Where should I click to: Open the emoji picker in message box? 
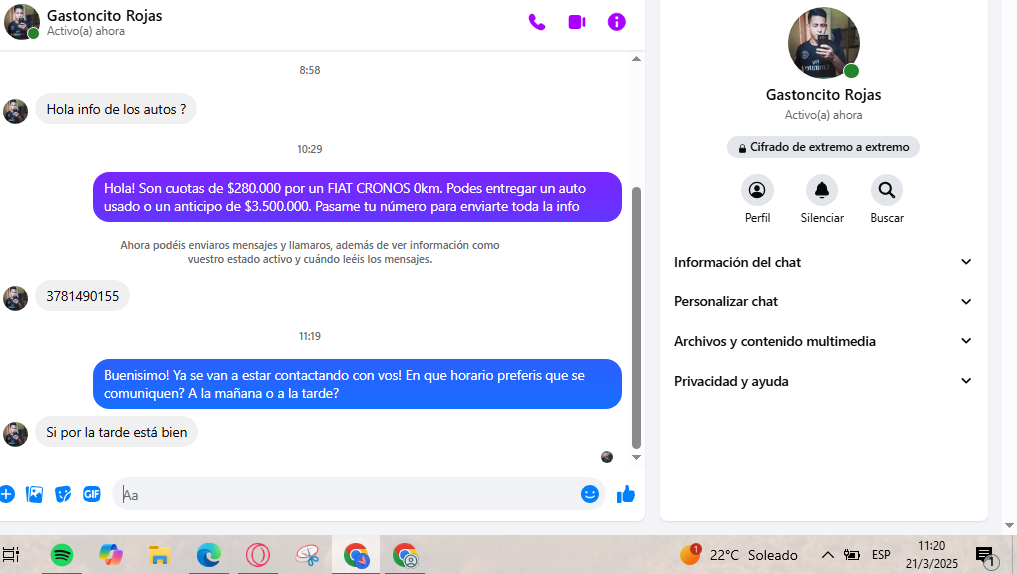coord(590,494)
